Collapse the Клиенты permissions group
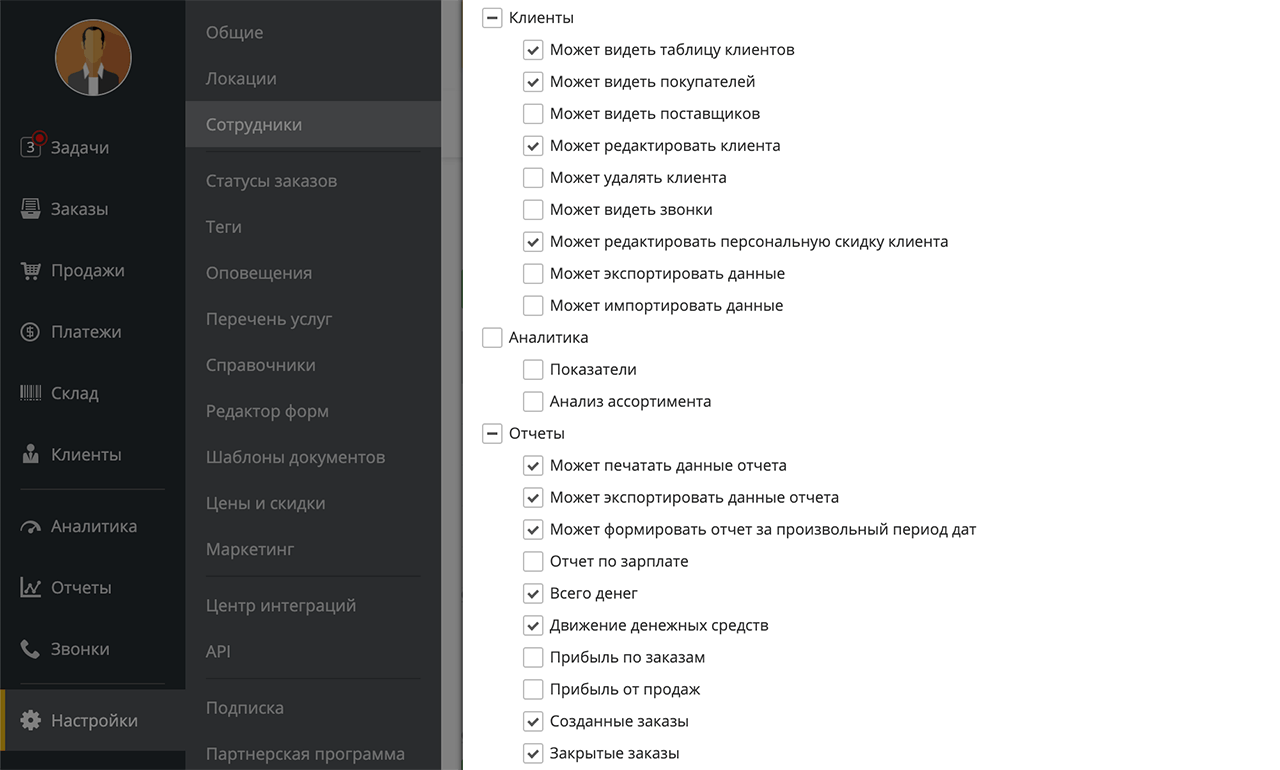The width and height of the screenshot is (1280, 770). [492, 17]
